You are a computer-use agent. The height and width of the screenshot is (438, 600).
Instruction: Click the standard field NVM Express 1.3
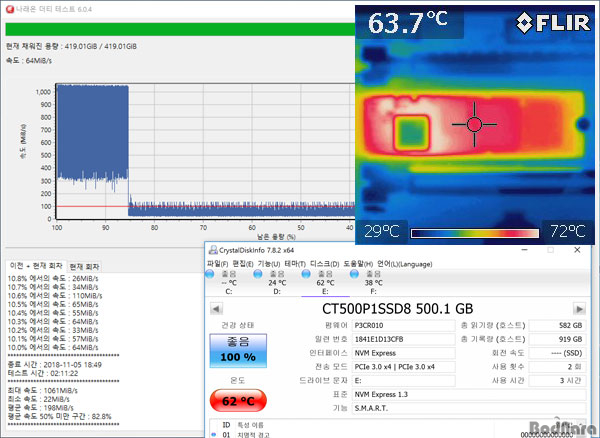(469, 394)
